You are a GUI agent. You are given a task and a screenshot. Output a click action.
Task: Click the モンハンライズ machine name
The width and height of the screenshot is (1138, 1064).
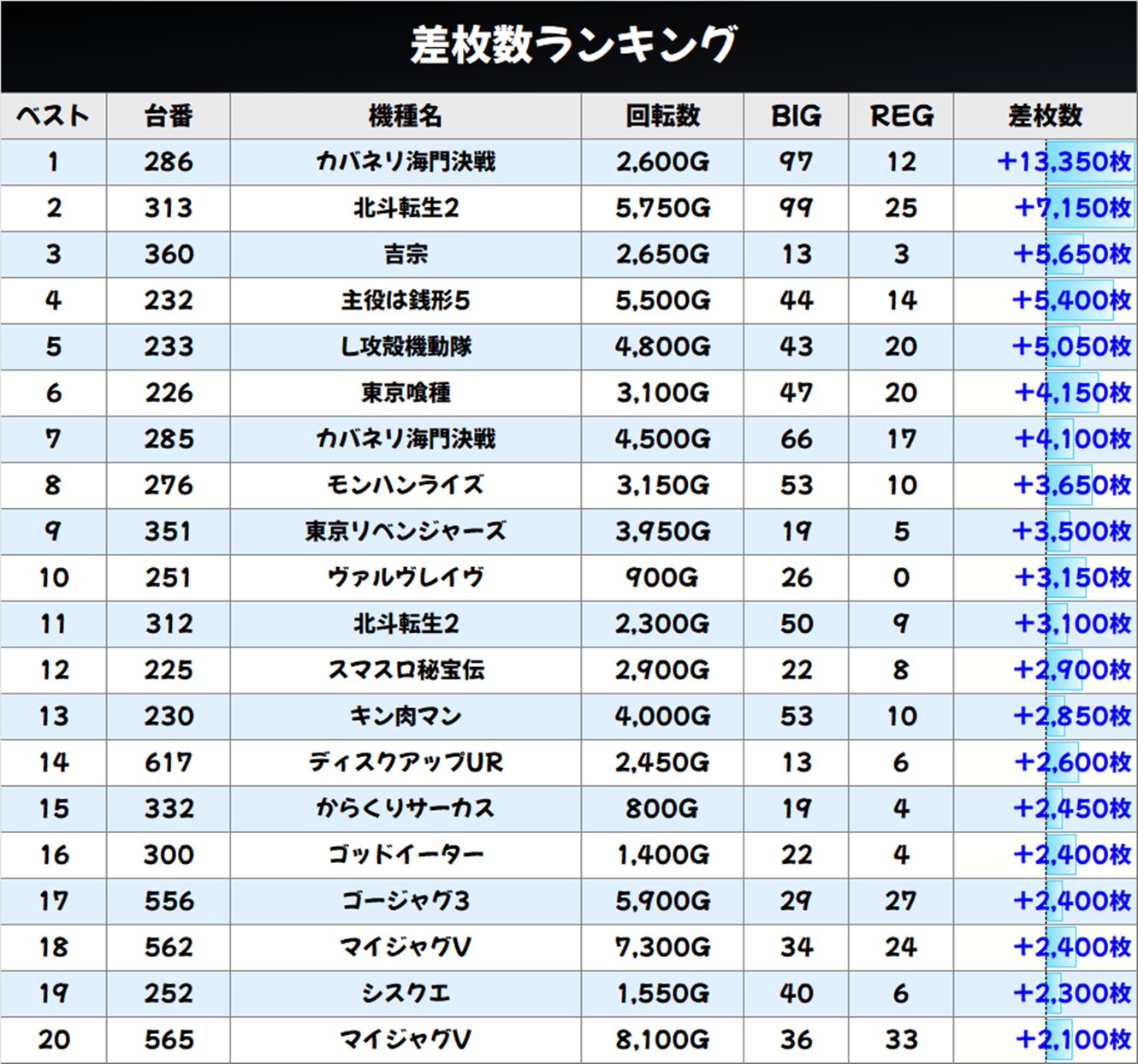coord(406,485)
